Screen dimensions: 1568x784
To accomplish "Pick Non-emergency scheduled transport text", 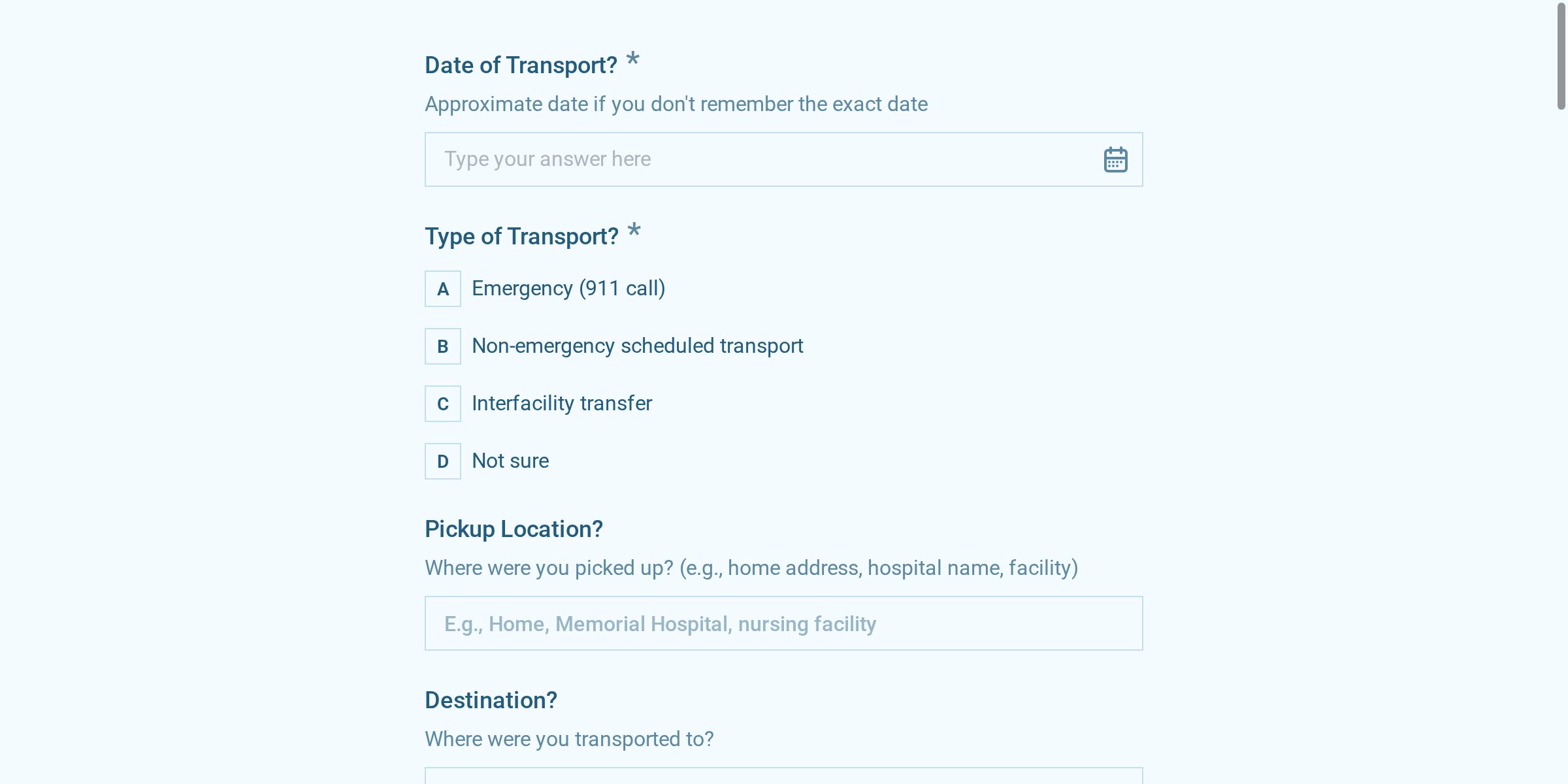I will (x=637, y=346).
